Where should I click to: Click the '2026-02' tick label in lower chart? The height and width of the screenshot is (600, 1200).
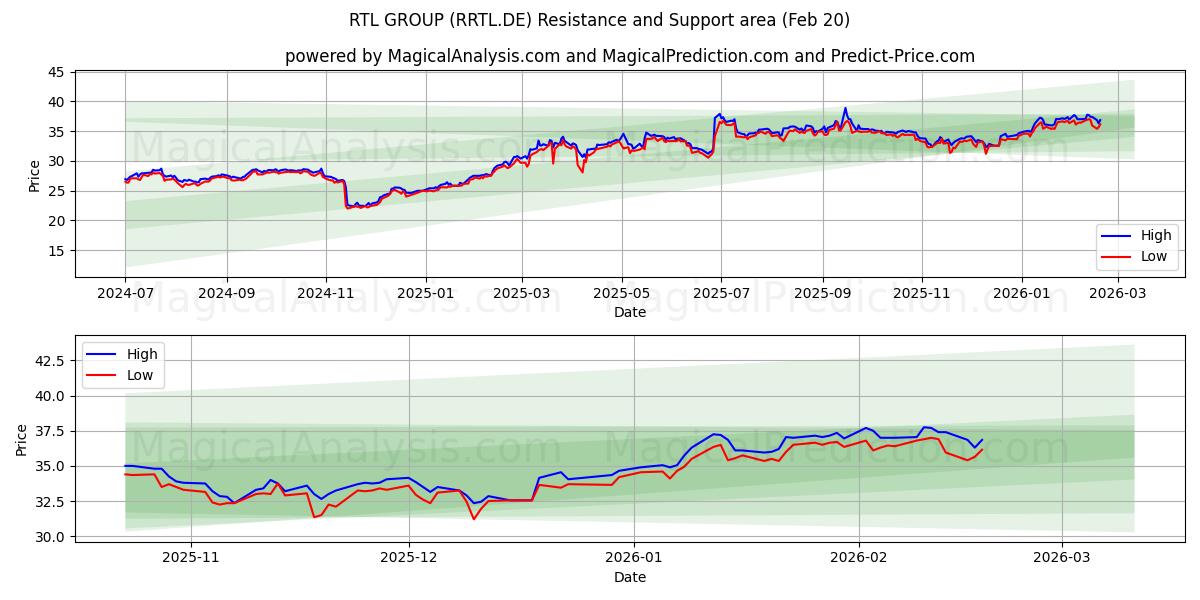pos(859,559)
